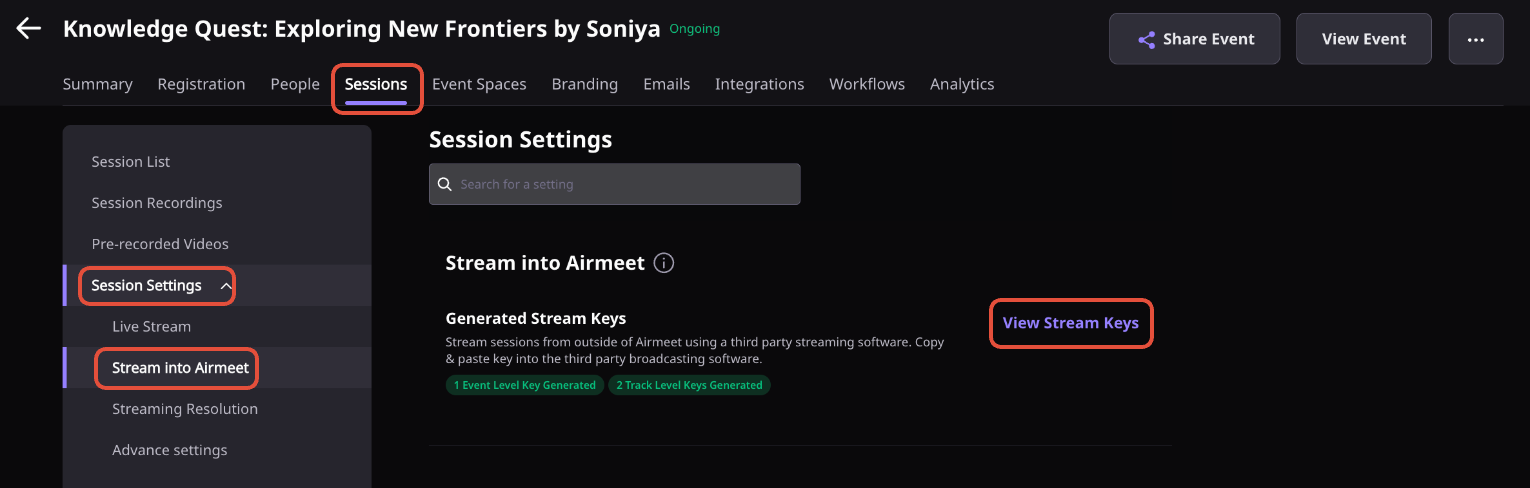Click the share icon on Share Event
1530x488 pixels.
1147,40
